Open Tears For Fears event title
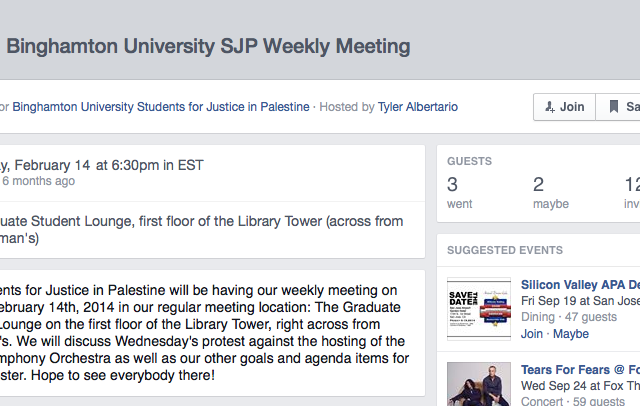 click(x=580, y=370)
